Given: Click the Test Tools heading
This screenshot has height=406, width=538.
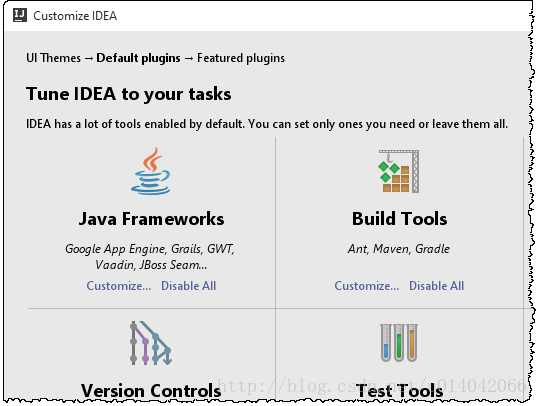Looking at the screenshot, I should (399, 391).
